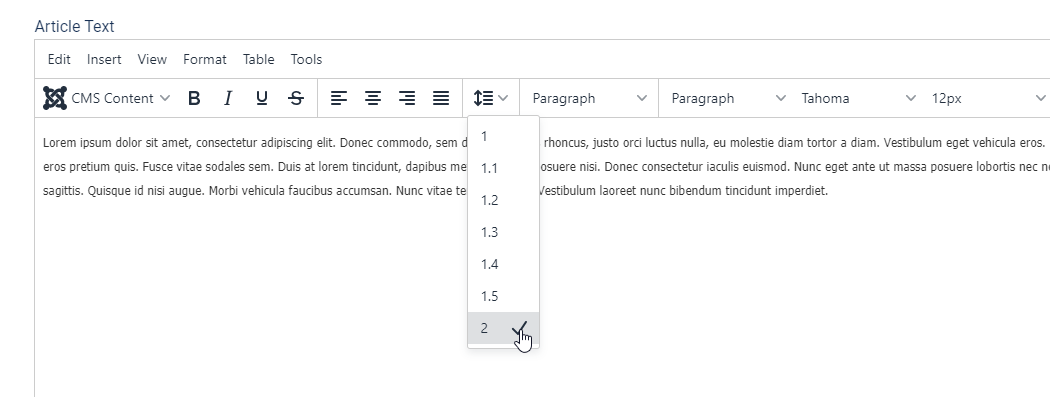Justify text alignment
This screenshot has width=1050, height=397.
(441, 98)
